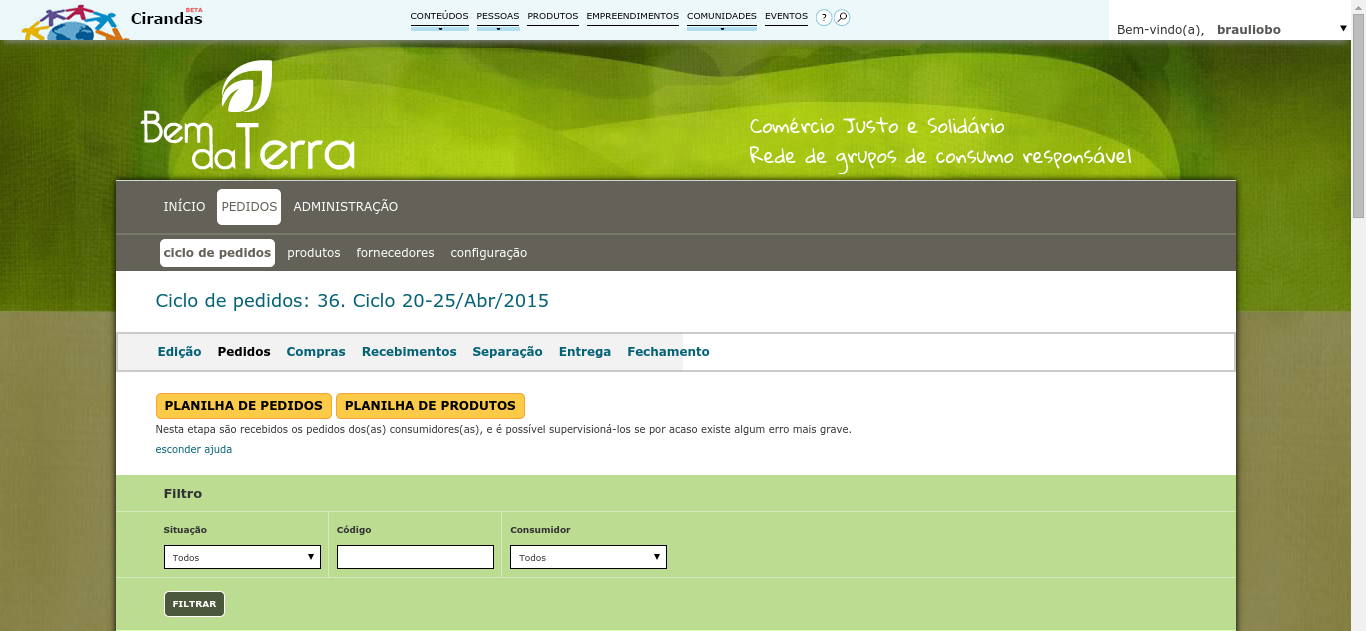Go to Eventos in top menu
This screenshot has width=1366, height=631.
786,16
